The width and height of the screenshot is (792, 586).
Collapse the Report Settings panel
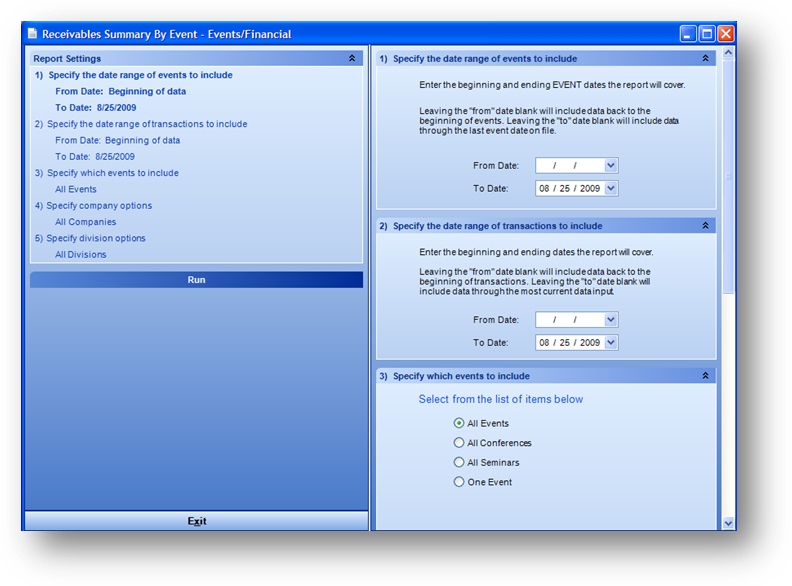point(352,58)
